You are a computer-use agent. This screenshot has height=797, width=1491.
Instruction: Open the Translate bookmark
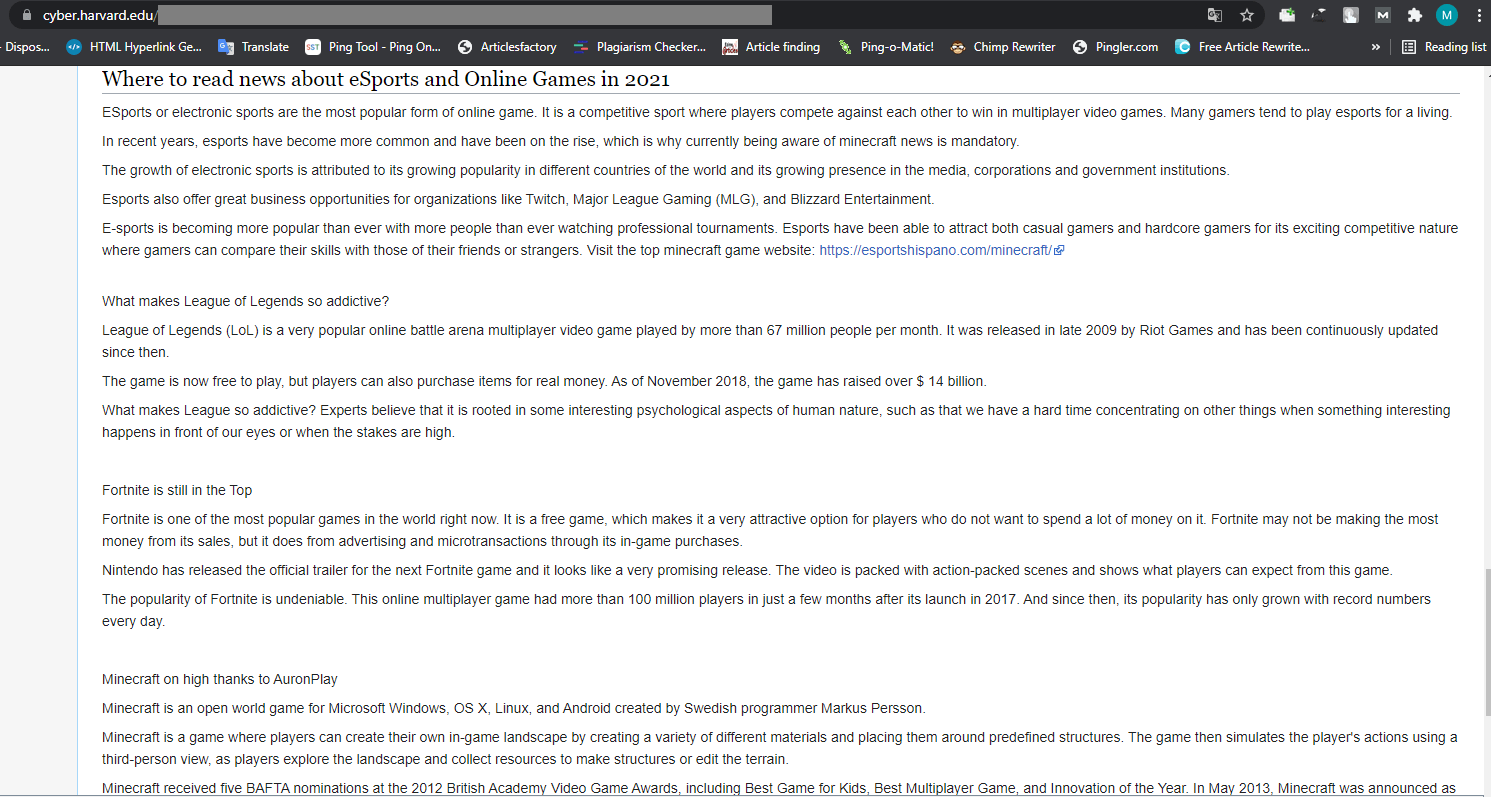tap(254, 47)
